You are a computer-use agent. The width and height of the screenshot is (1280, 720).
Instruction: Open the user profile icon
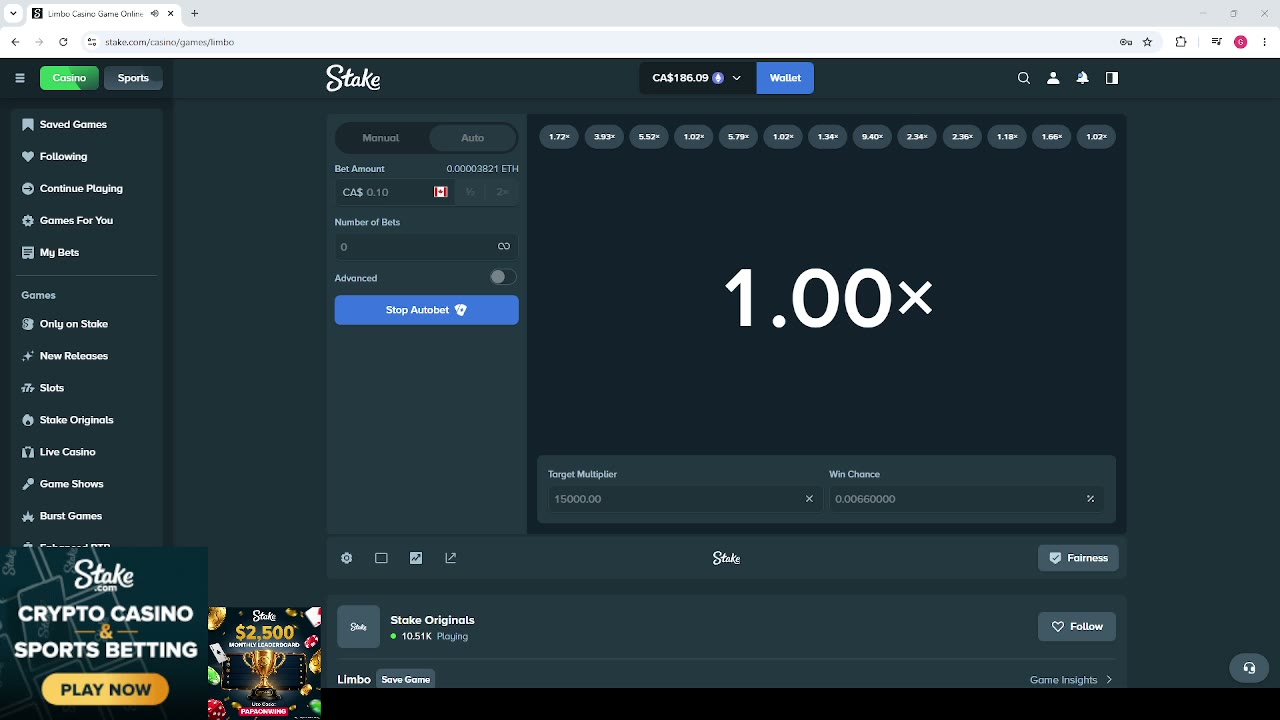1053,78
